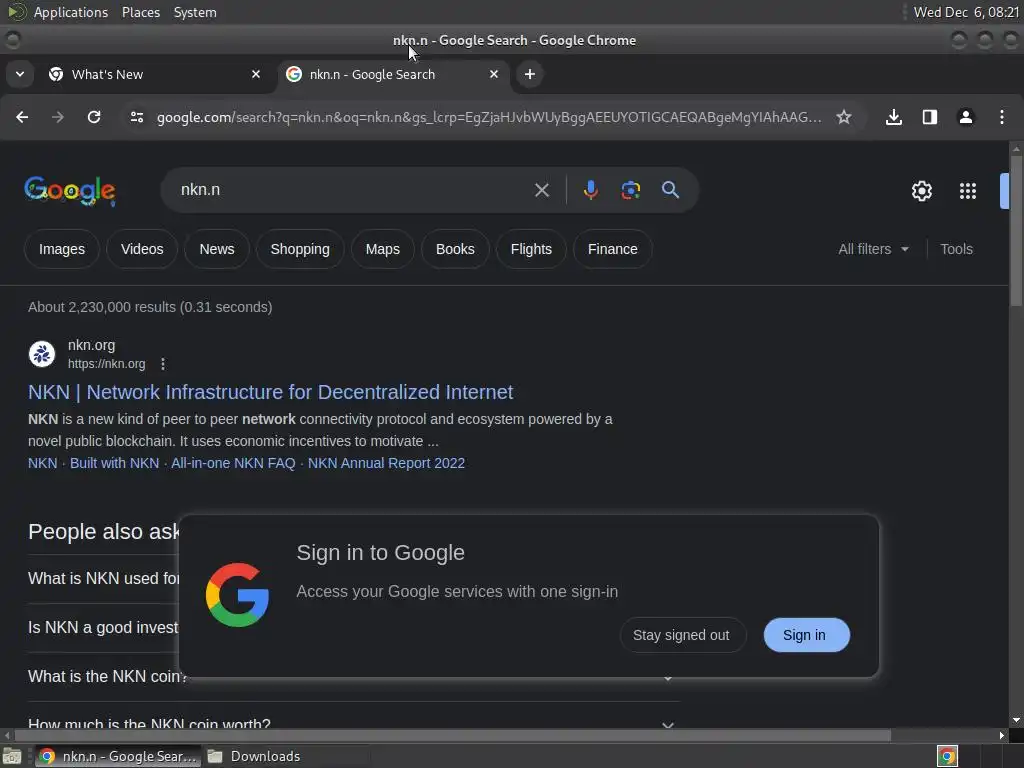Open Google quick settings gear
This screenshot has height=768, width=1024.
point(921,191)
